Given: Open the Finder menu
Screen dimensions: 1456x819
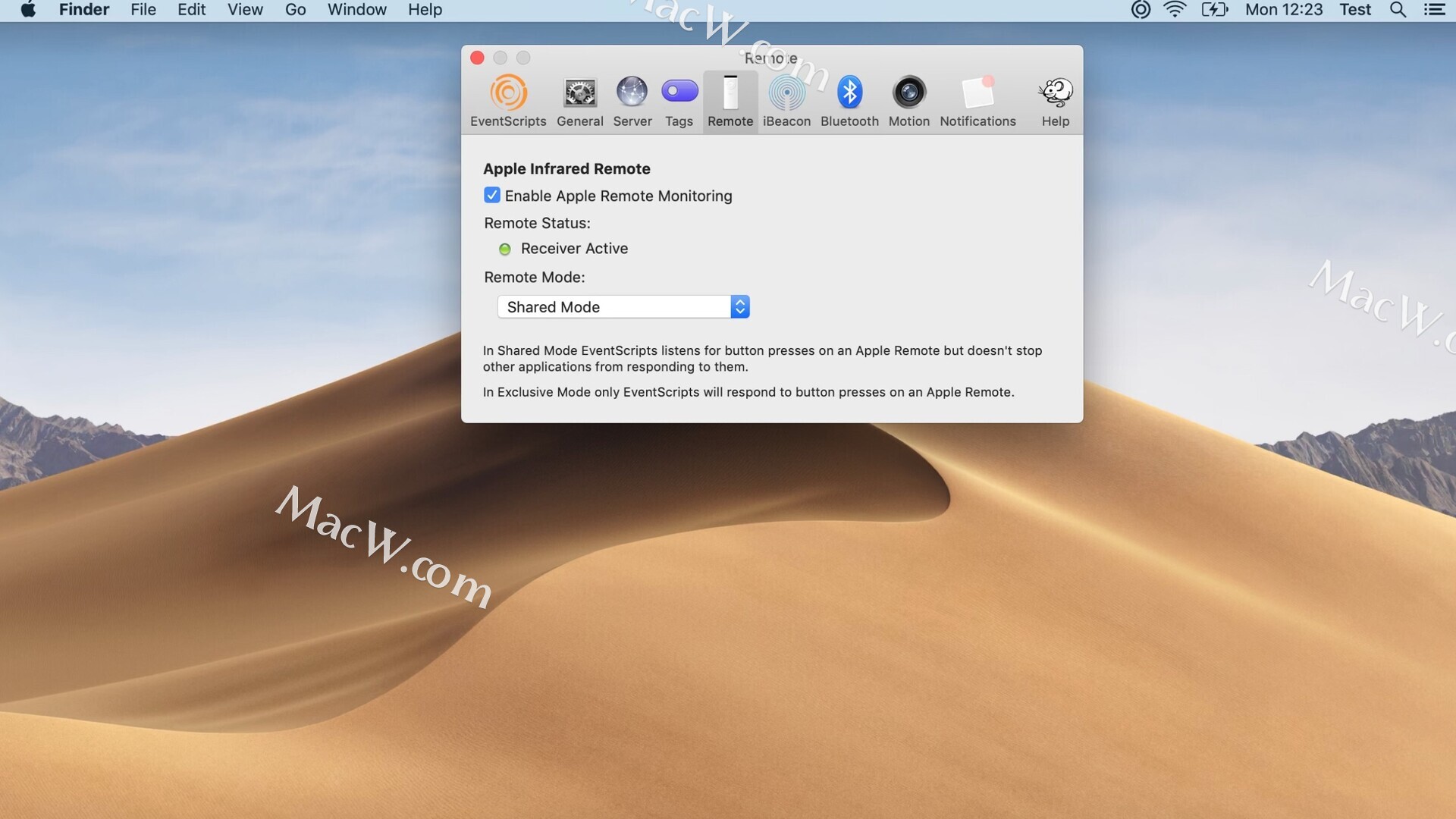Looking at the screenshot, I should click(84, 10).
